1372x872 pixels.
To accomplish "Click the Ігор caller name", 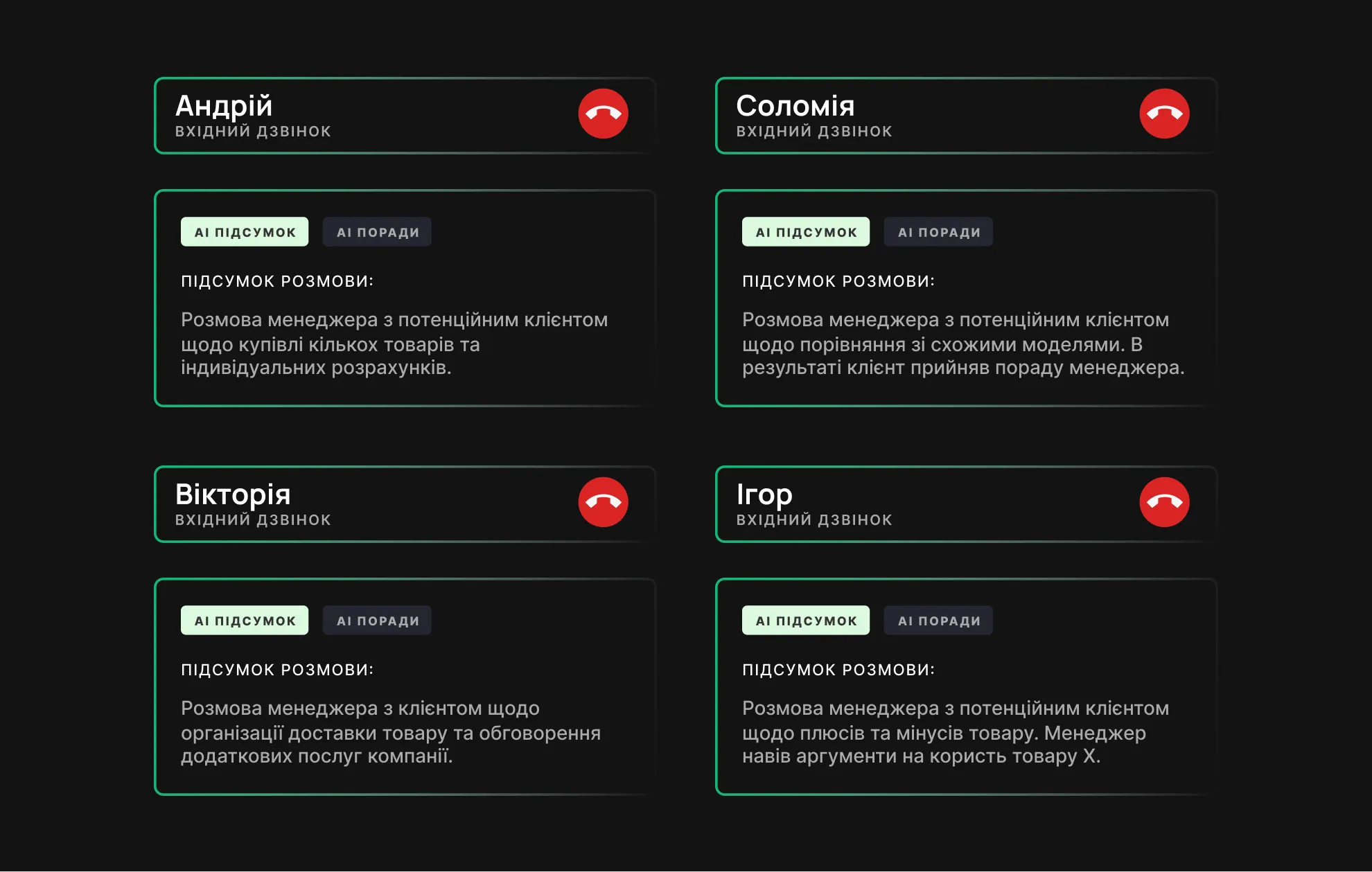I will (x=764, y=495).
